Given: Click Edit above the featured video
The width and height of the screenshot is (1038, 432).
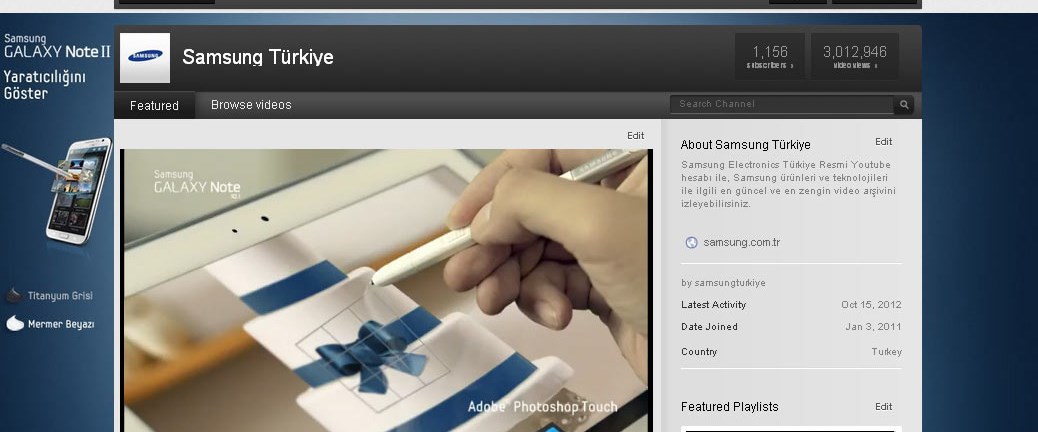Looking at the screenshot, I should point(635,135).
